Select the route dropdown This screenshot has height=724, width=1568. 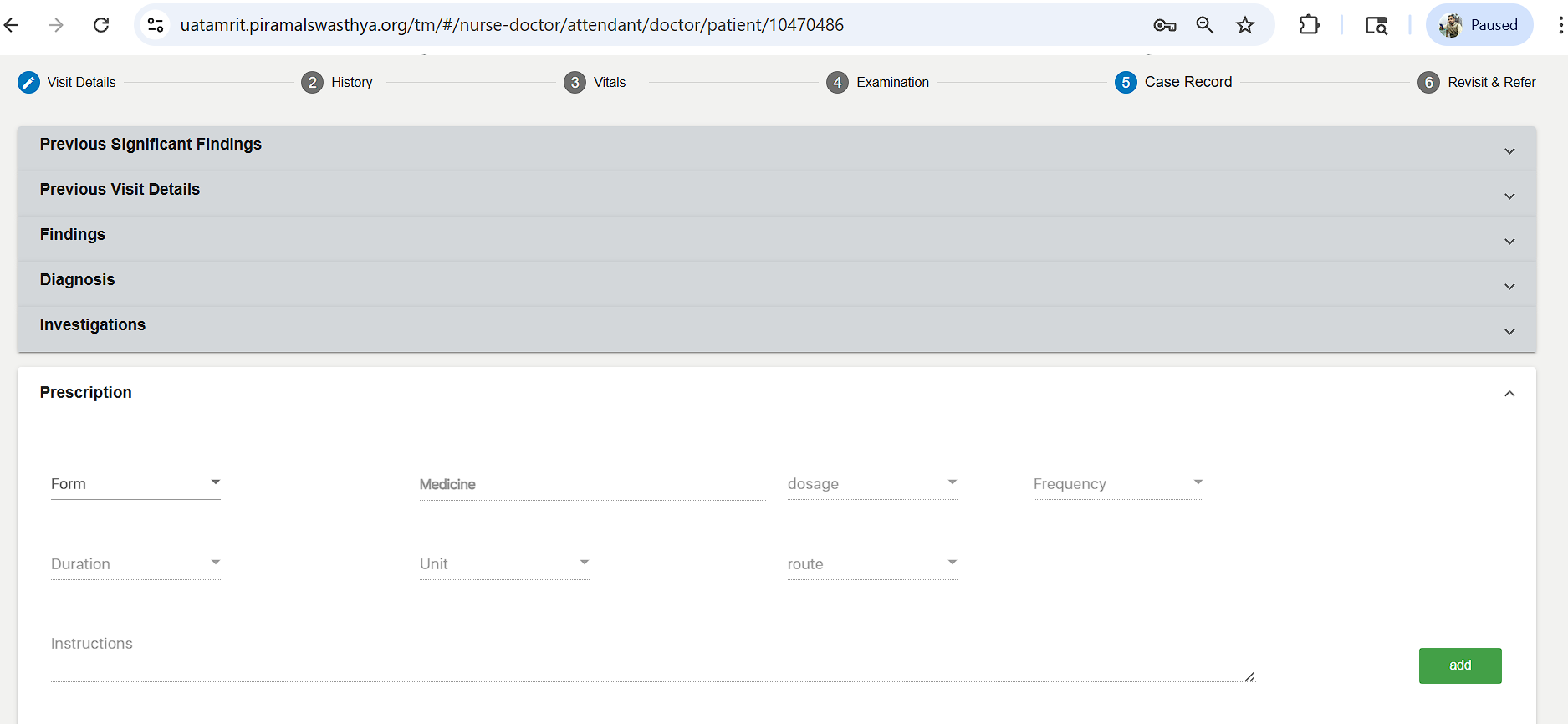(x=871, y=563)
